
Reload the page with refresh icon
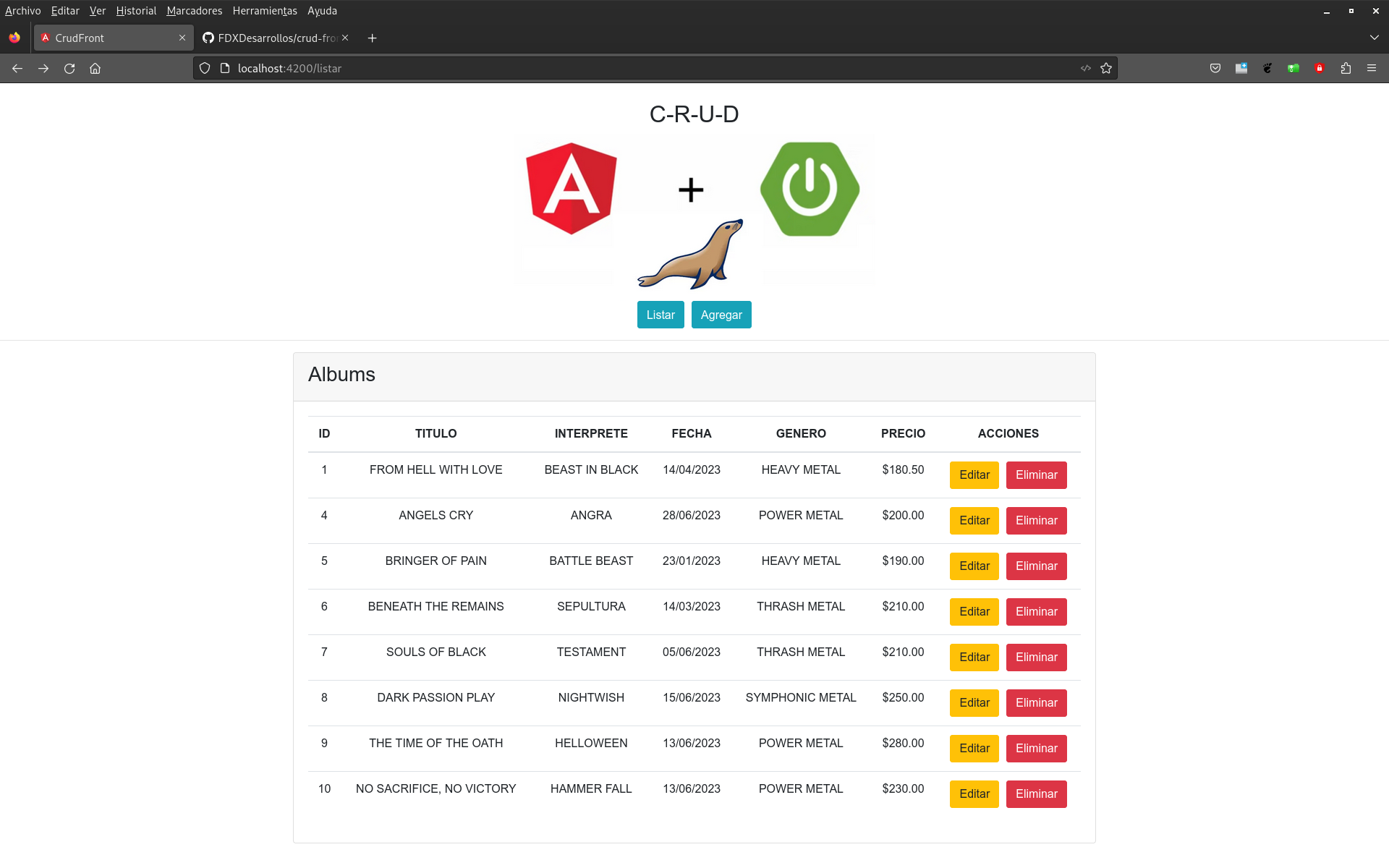[69, 68]
